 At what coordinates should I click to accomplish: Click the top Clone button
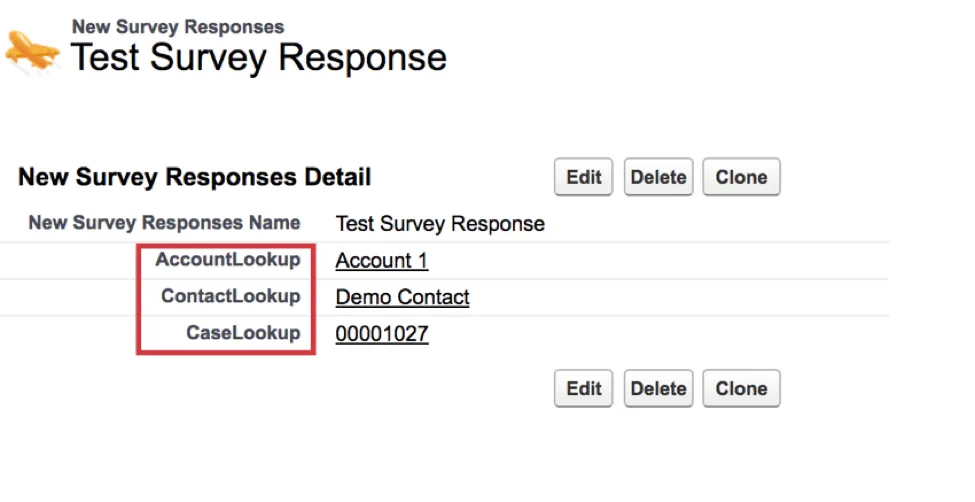(x=741, y=178)
